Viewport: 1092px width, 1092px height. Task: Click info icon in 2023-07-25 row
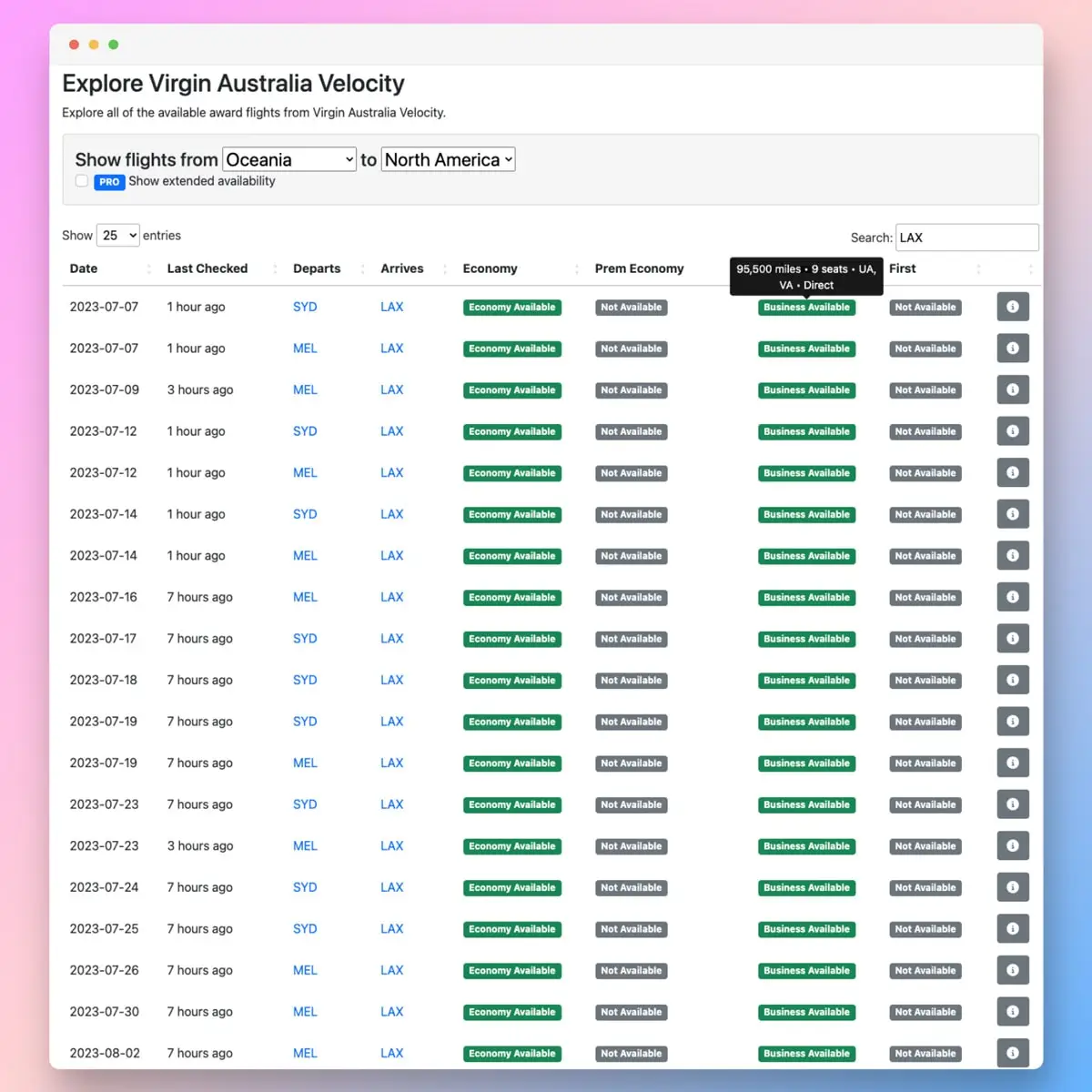(1013, 928)
